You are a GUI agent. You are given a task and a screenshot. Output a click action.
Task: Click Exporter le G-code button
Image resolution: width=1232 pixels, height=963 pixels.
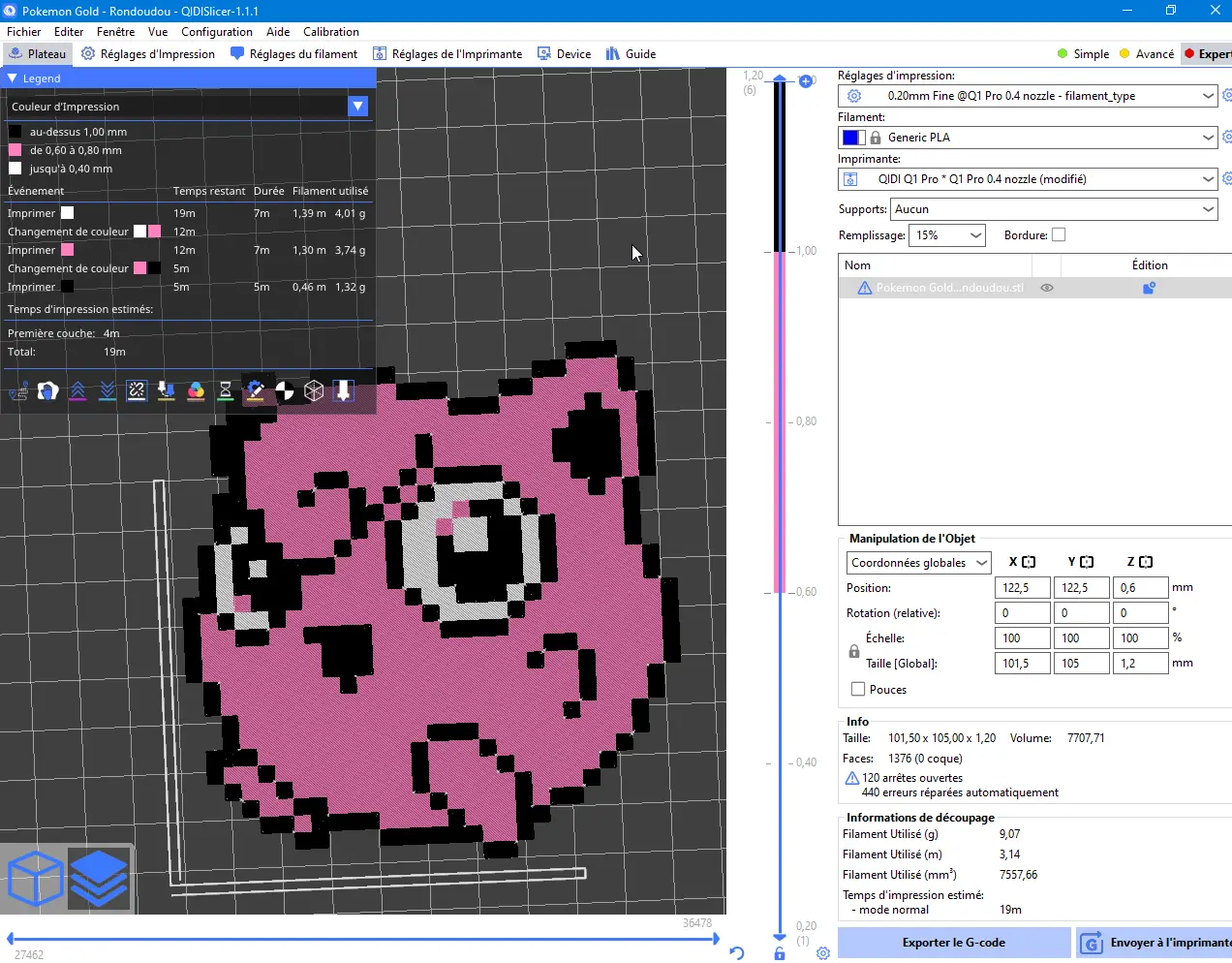tap(954, 943)
